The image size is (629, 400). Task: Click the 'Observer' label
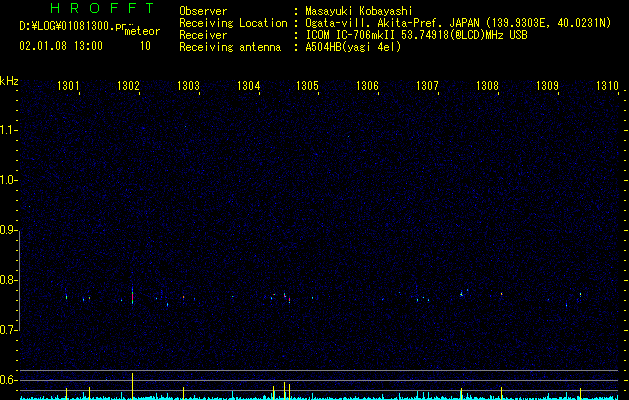(203, 11)
